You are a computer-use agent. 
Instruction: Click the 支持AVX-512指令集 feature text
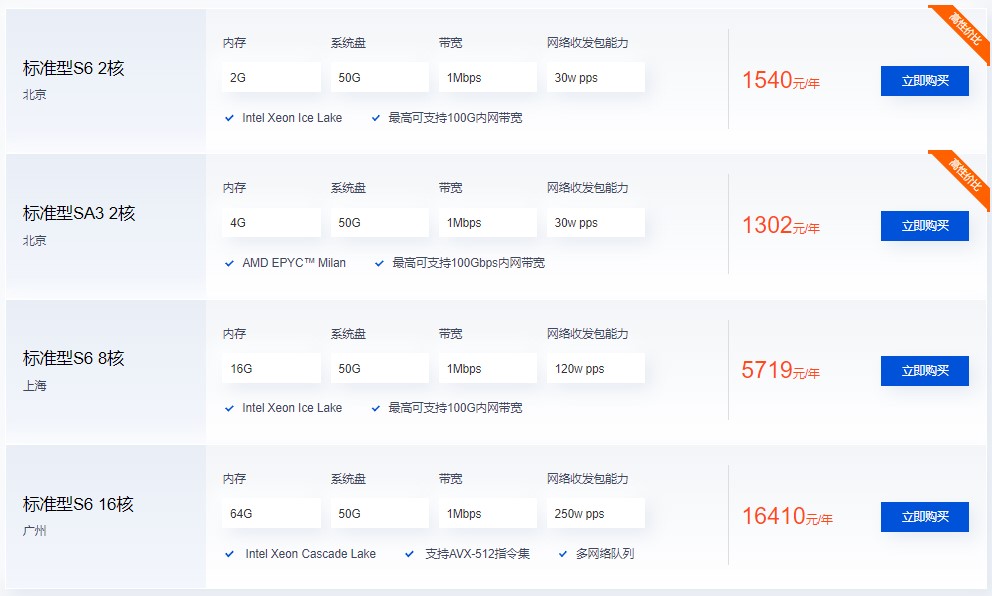[x=478, y=554]
